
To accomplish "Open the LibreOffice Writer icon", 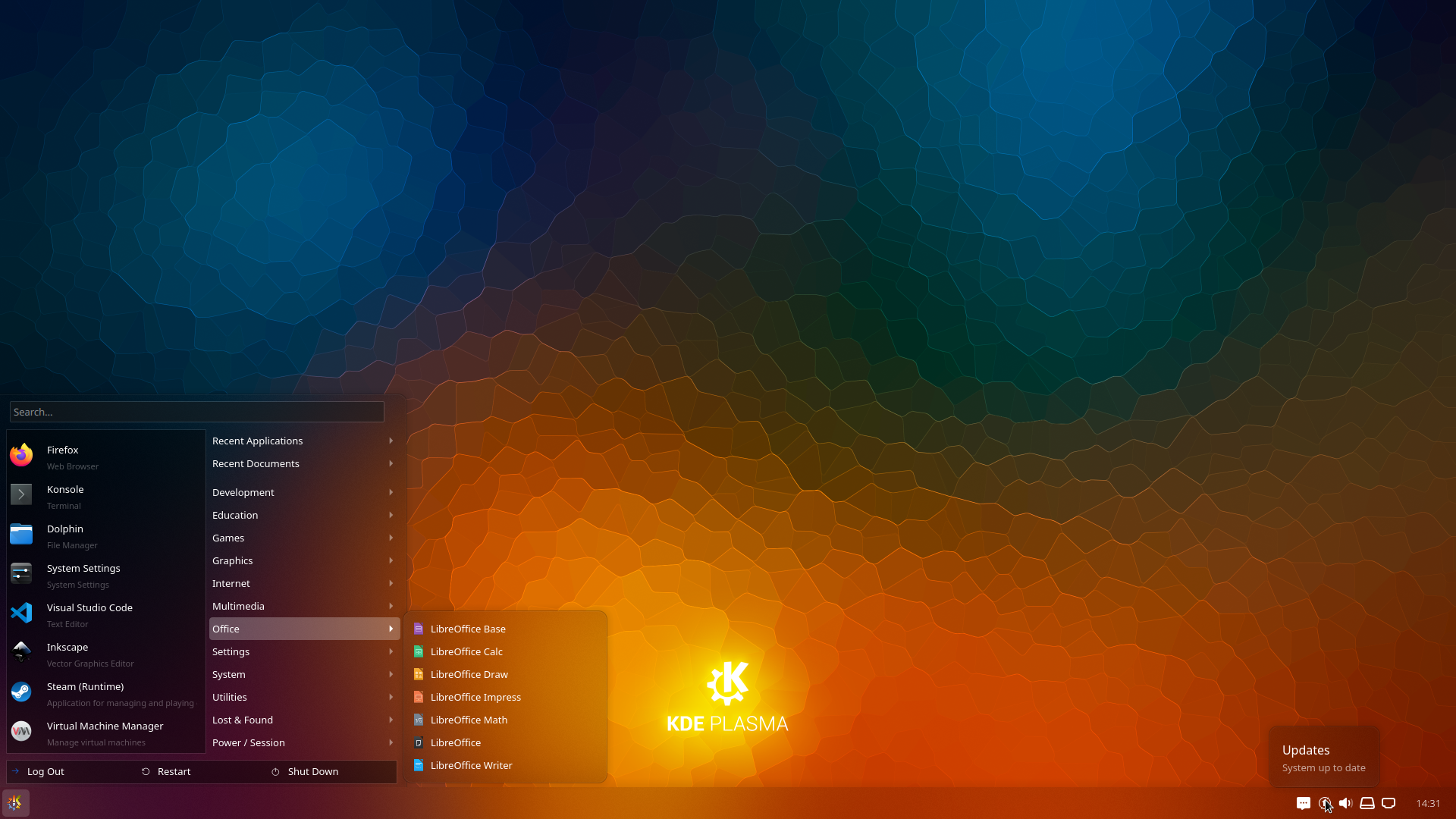I will click(418, 765).
